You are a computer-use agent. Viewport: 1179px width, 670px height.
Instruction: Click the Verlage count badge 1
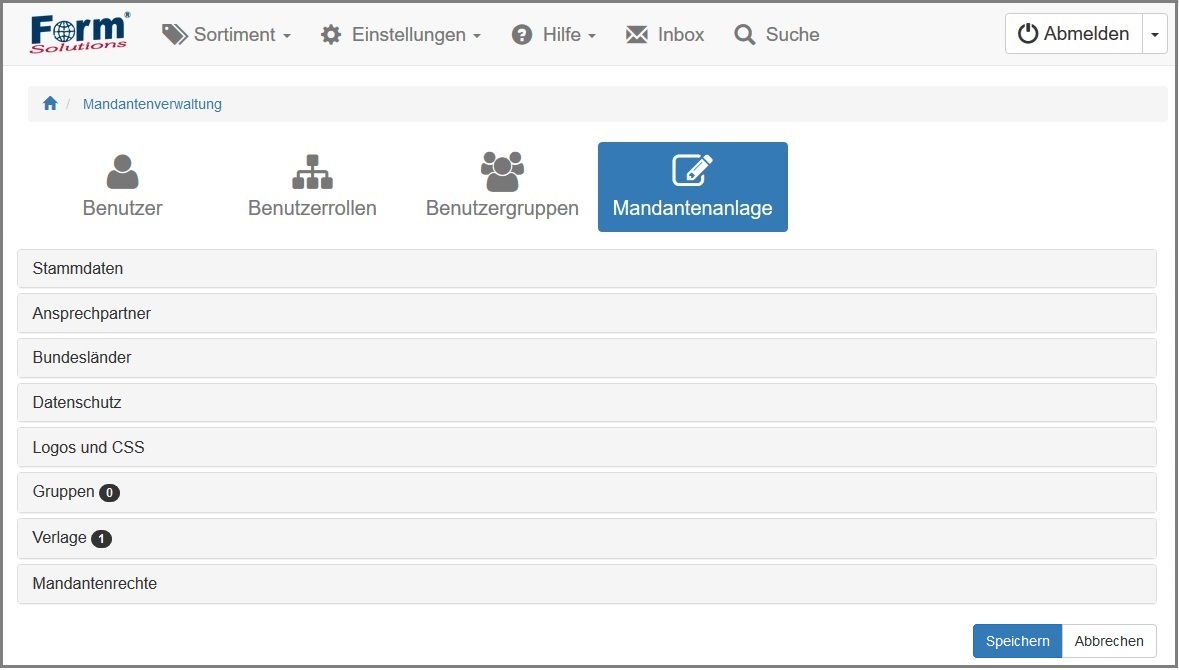(102, 538)
